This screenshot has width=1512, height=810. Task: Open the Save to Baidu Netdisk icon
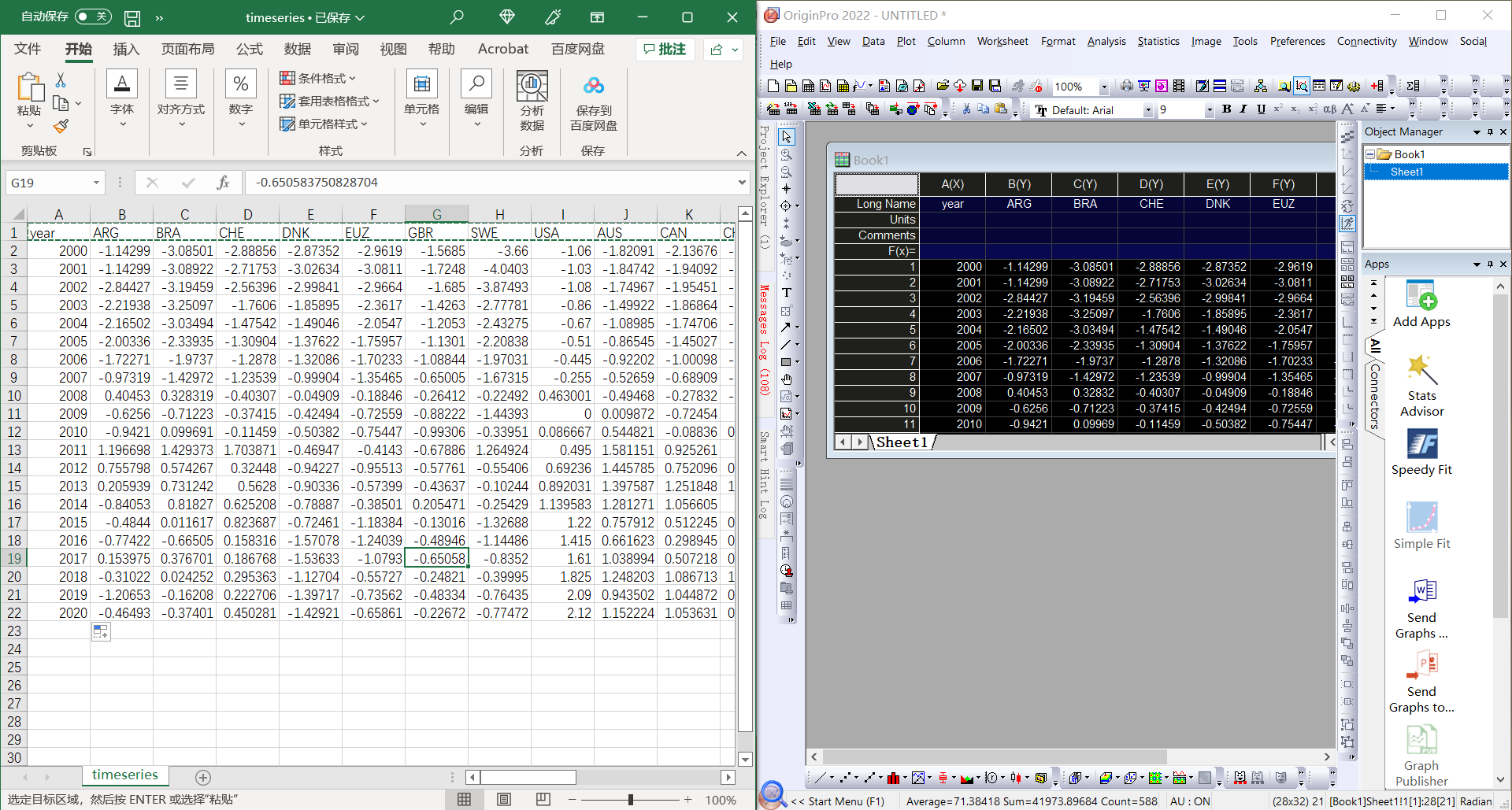594,87
